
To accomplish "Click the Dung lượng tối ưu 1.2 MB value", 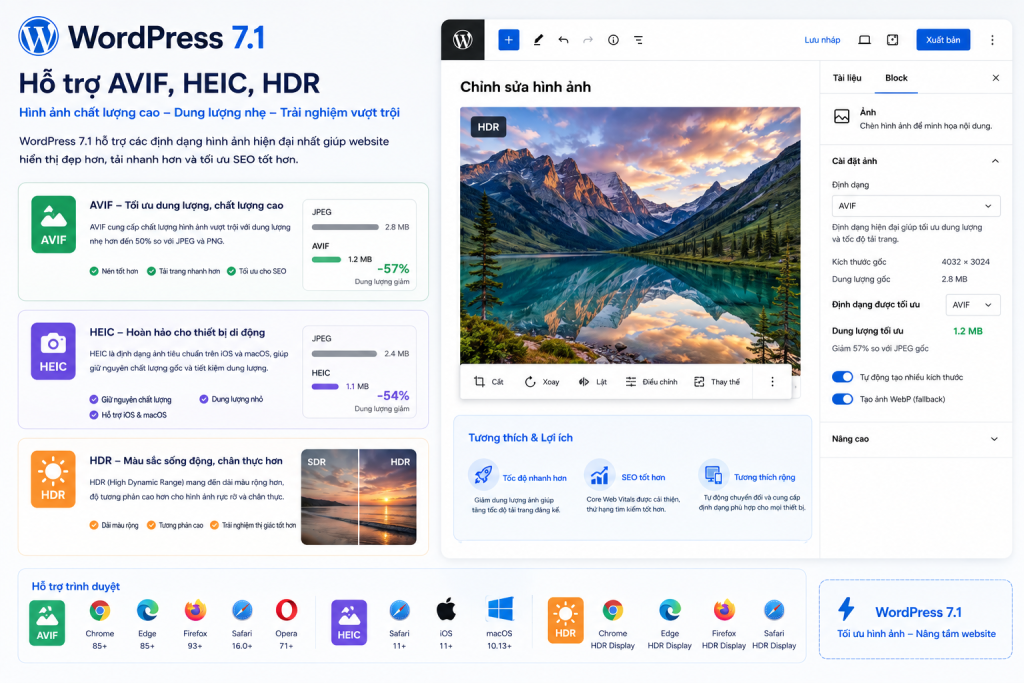I will 967,331.
